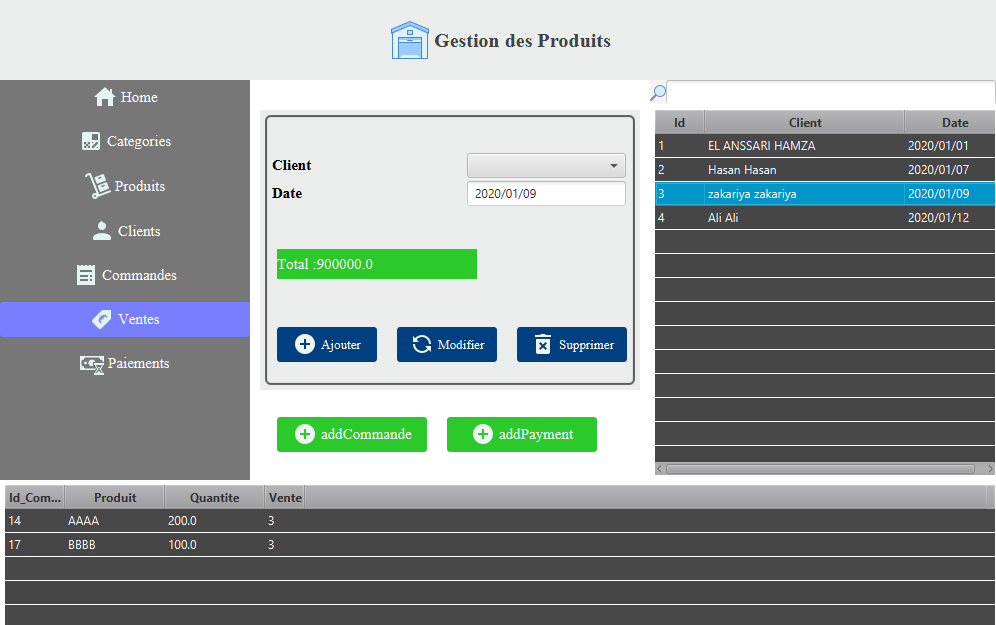Click the plus icon on Ajouter button
The width and height of the screenshot is (996, 625).
[303, 344]
